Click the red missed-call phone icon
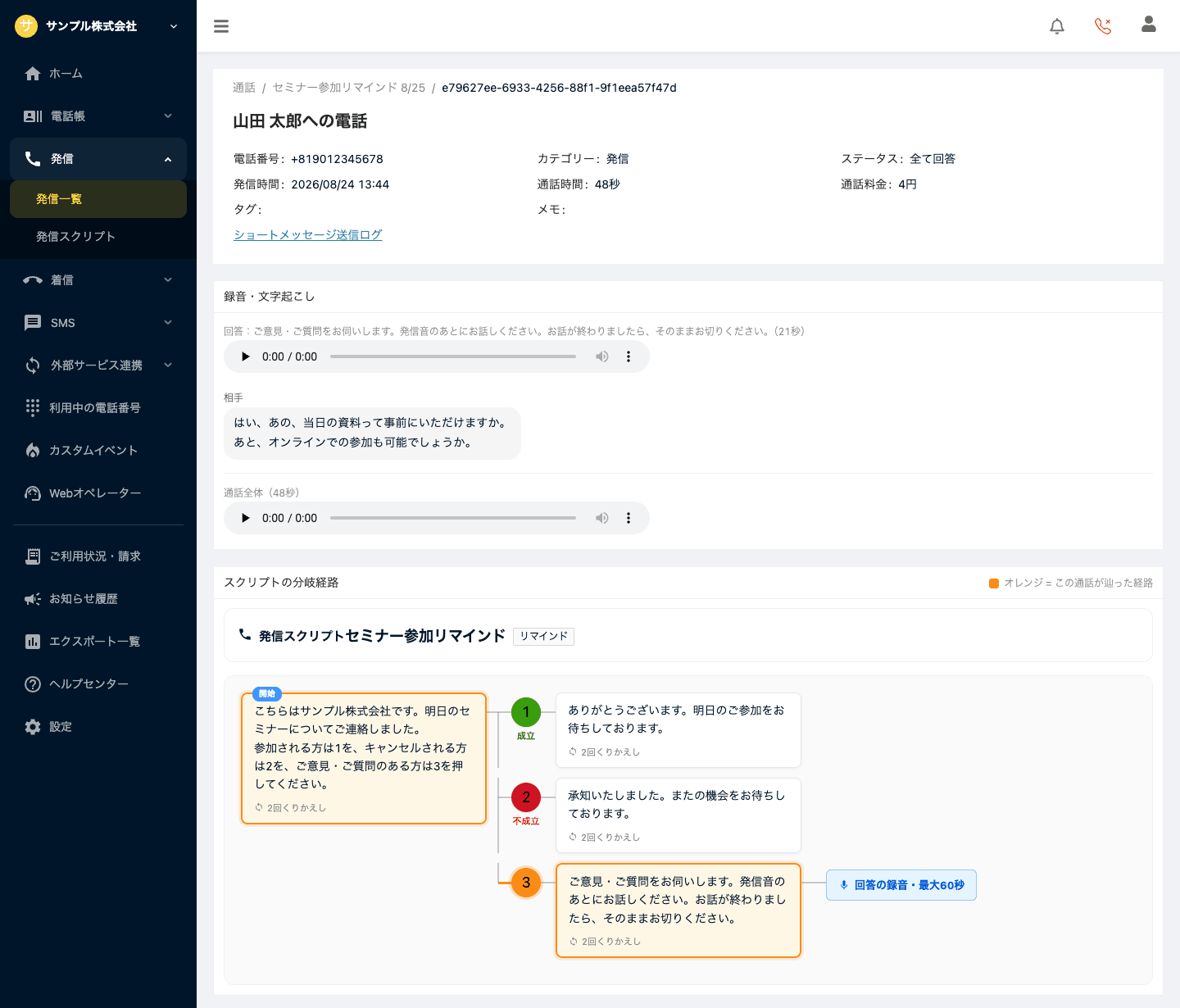This screenshot has height=1008, width=1180. coord(1103,26)
